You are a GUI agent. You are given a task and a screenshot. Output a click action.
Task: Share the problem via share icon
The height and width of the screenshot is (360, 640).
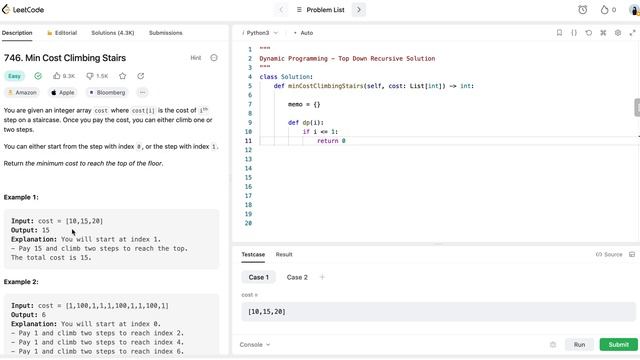(141, 76)
